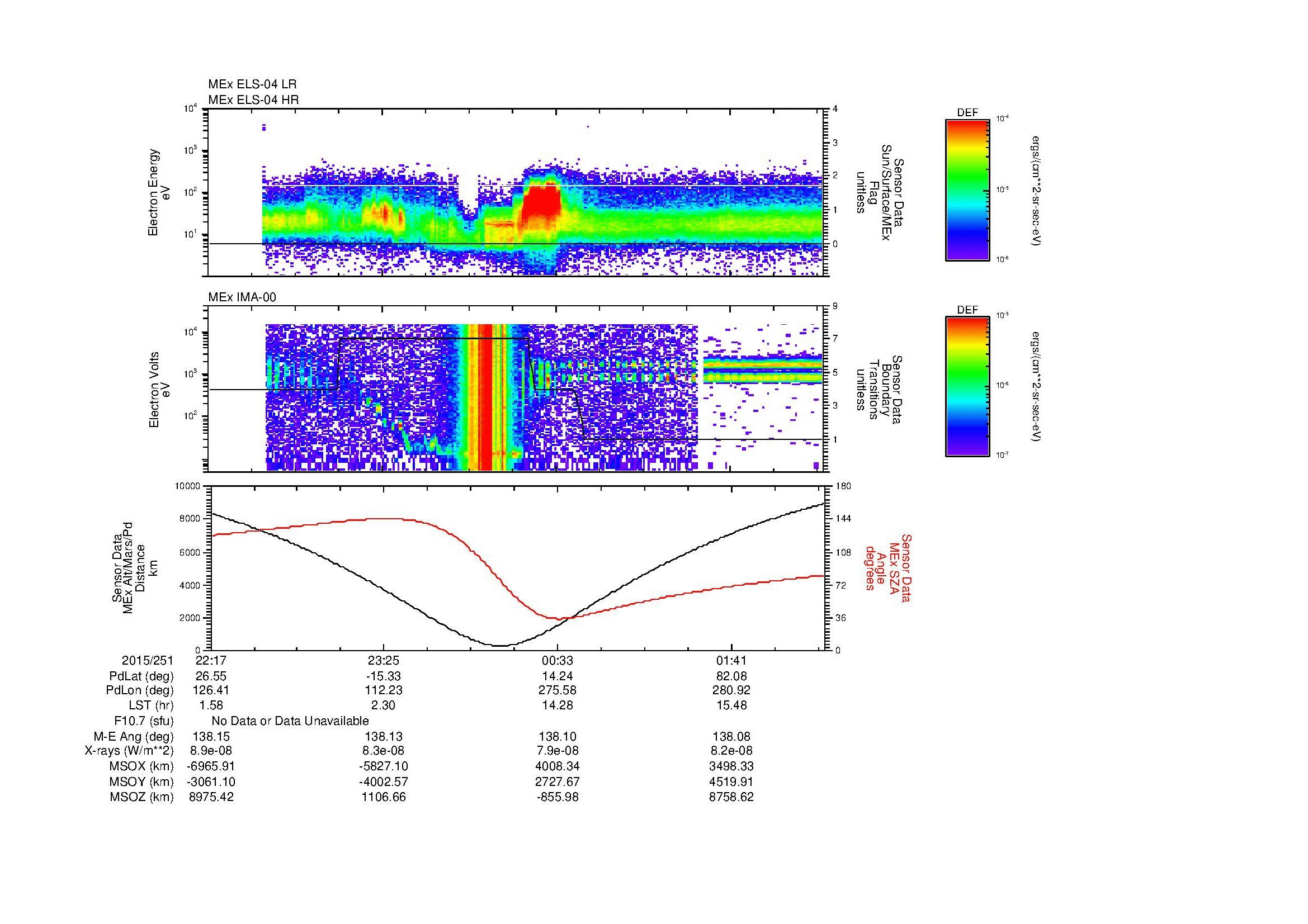This screenshot has height=924, width=1308.
Task: Click the PdLon value 275.58
Action: [557, 690]
